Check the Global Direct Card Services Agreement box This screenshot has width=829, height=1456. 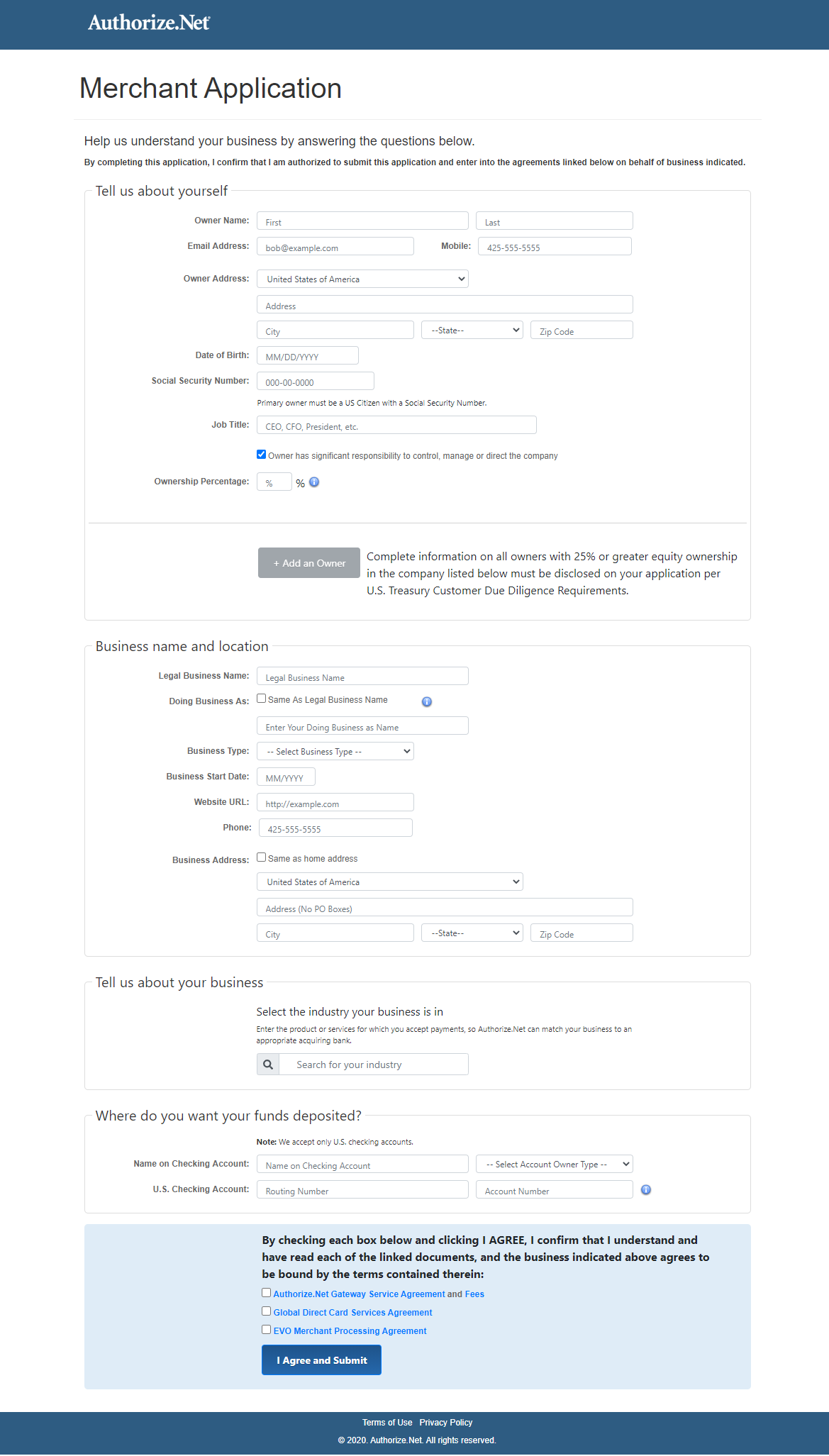[x=267, y=1311]
